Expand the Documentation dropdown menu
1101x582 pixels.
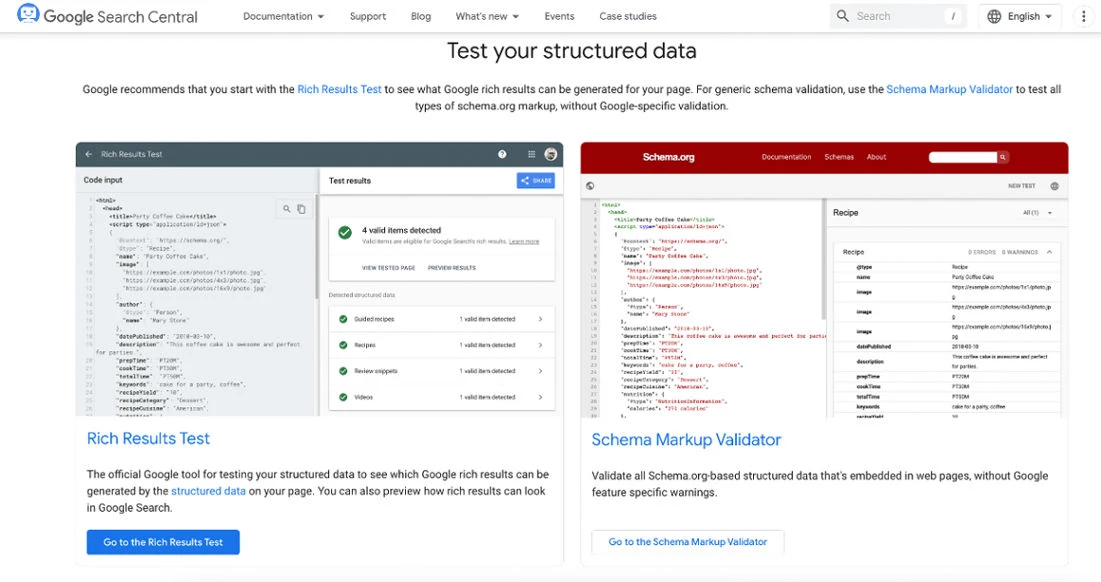click(284, 16)
